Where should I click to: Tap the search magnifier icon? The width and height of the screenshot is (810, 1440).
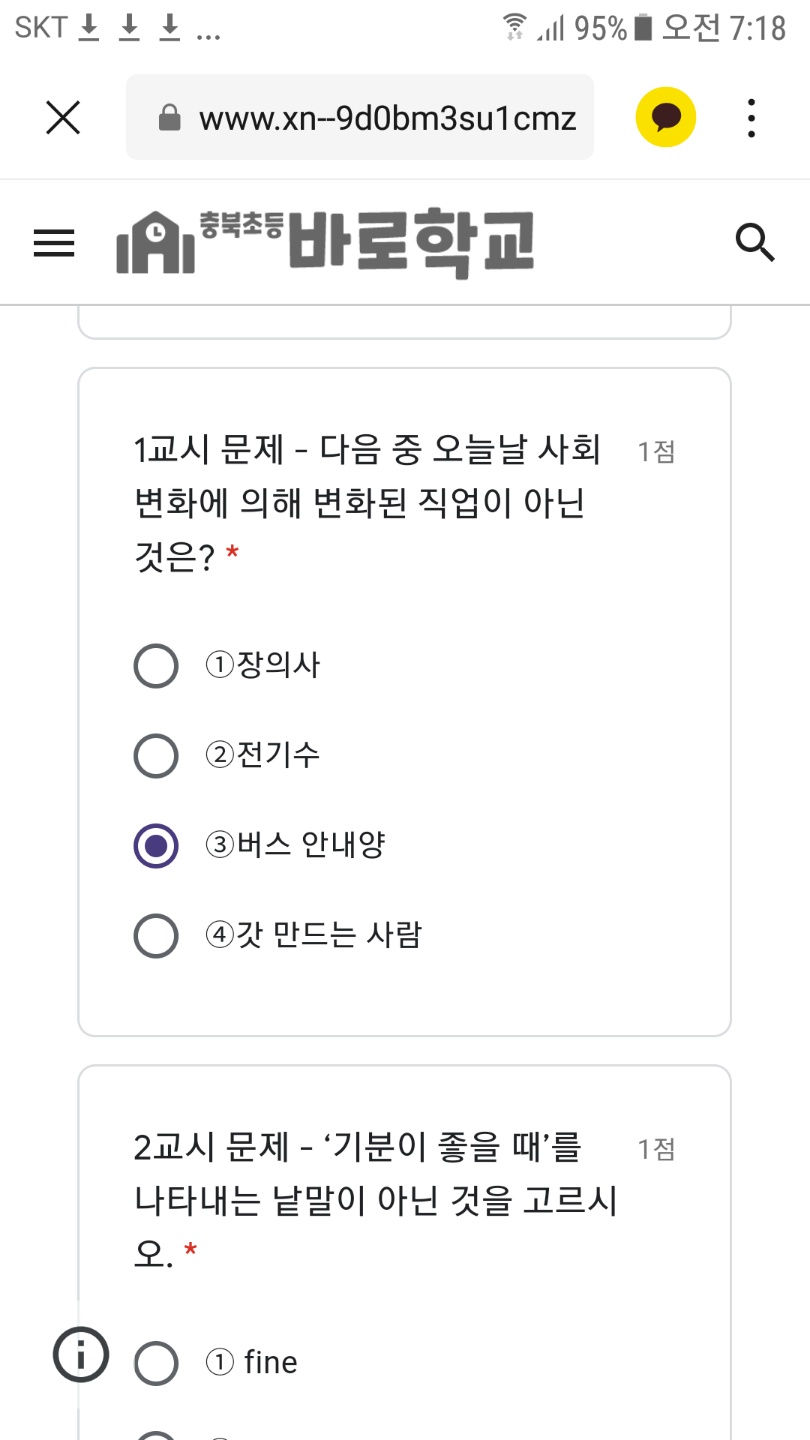pos(755,243)
